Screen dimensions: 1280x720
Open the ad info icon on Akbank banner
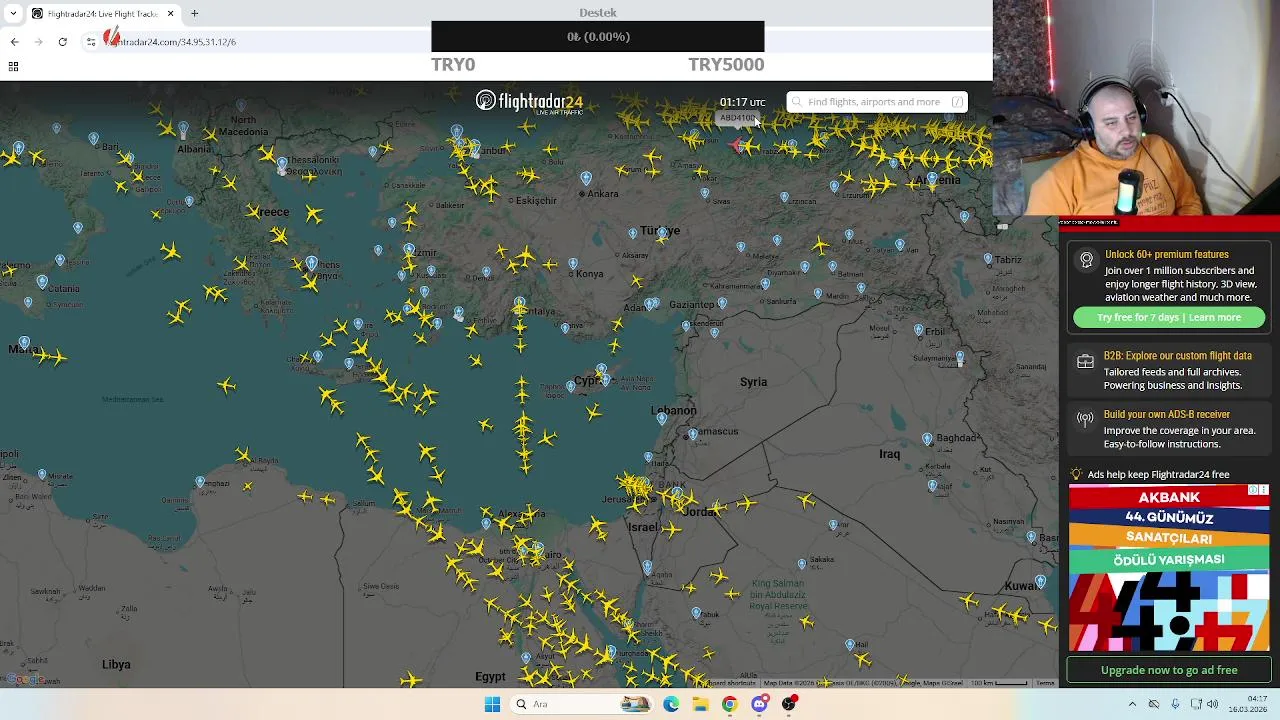point(1253,490)
